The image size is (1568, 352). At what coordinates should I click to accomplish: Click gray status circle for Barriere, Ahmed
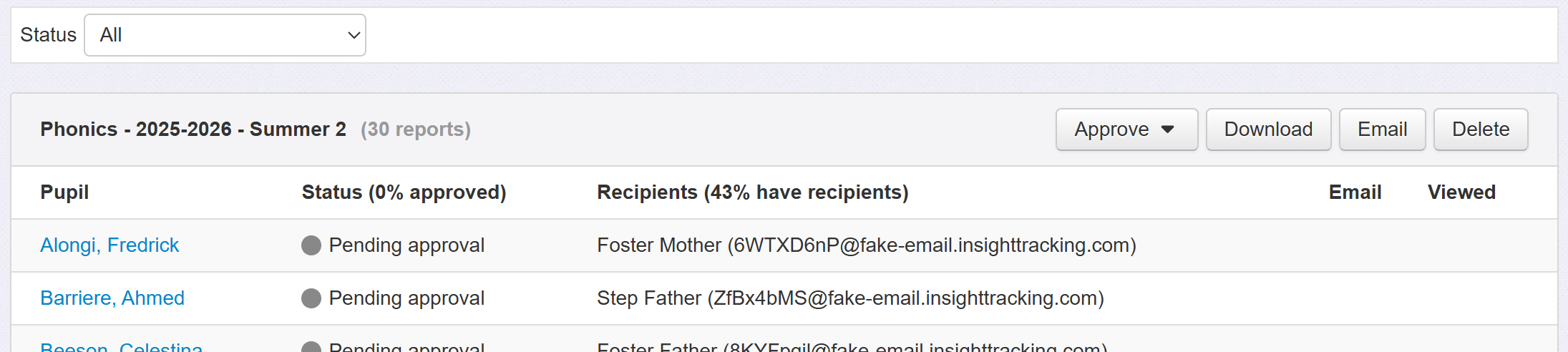311,298
